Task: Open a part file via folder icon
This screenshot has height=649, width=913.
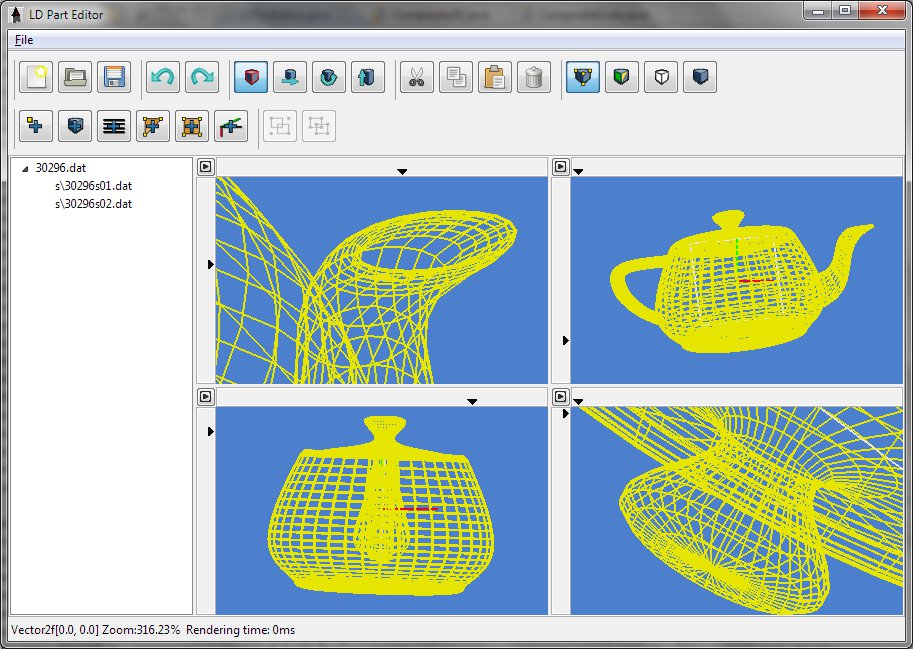Action: click(x=76, y=77)
